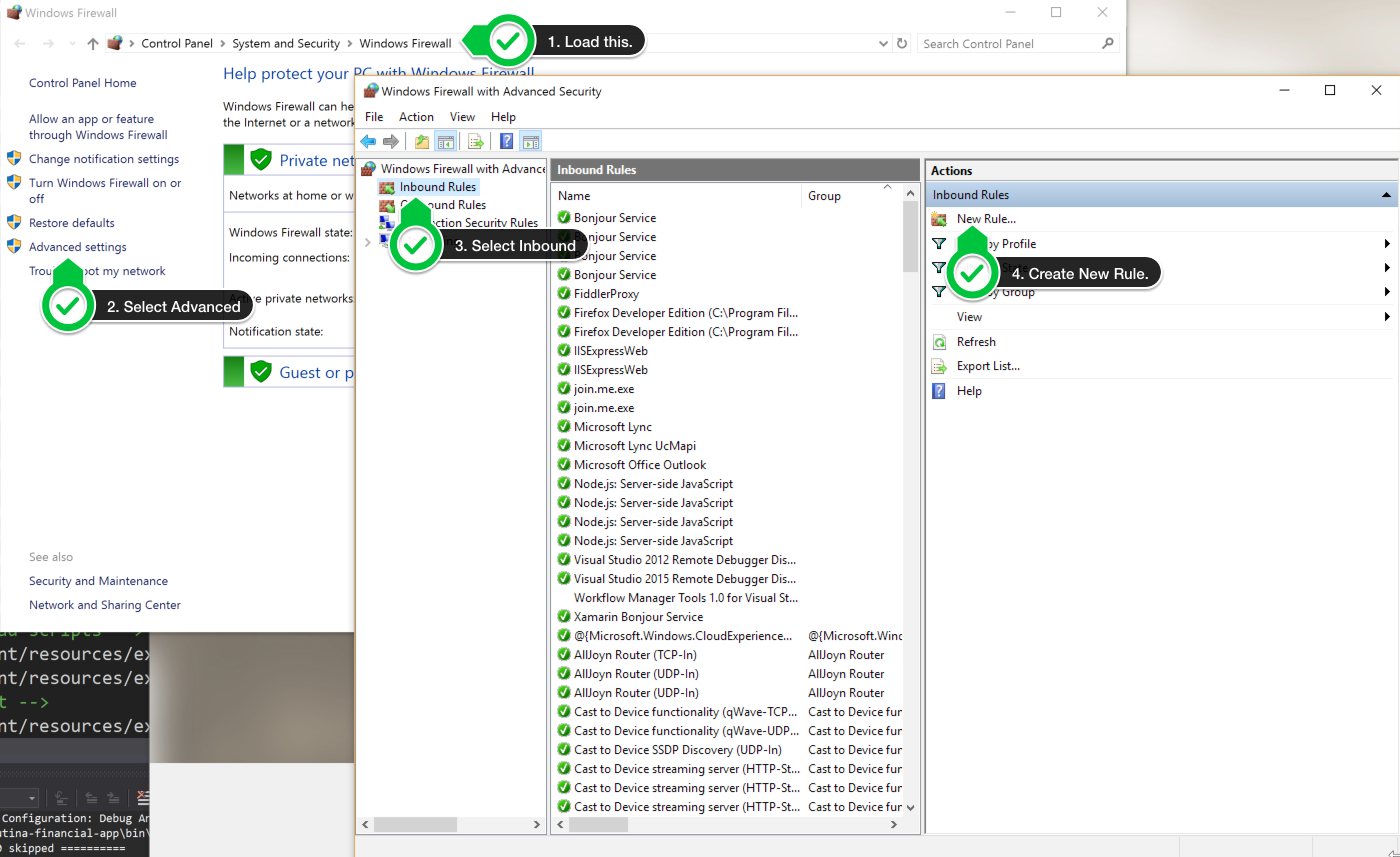Click the green shield icon for Guest or public networks
This screenshot has height=857, width=1400.
[261, 372]
